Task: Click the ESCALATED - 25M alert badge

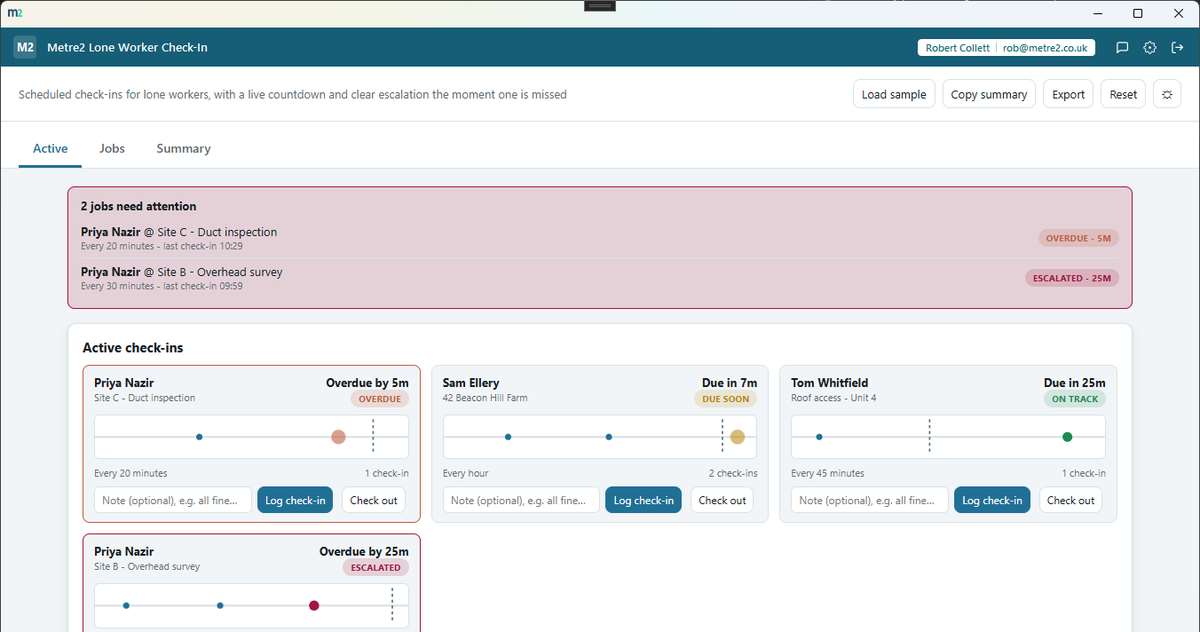Action: point(1072,278)
